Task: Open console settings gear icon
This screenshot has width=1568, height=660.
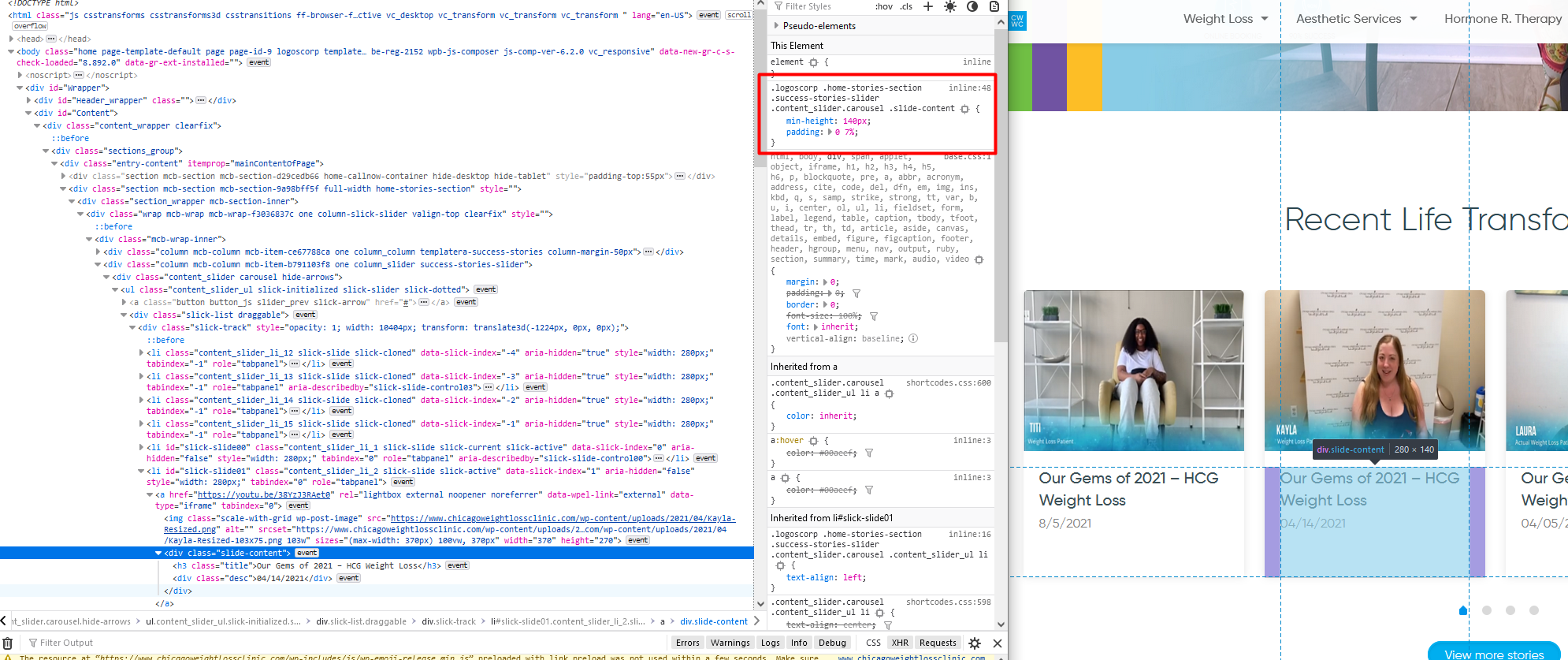Action: [x=975, y=643]
